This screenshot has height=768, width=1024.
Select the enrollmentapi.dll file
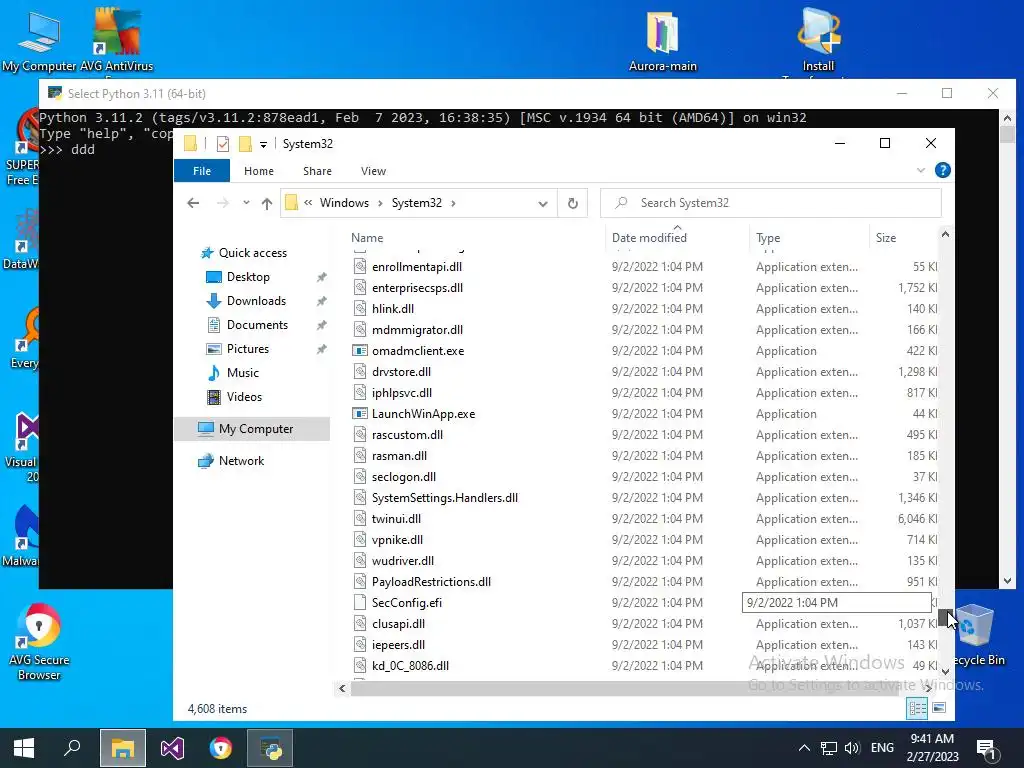(417, 267)
